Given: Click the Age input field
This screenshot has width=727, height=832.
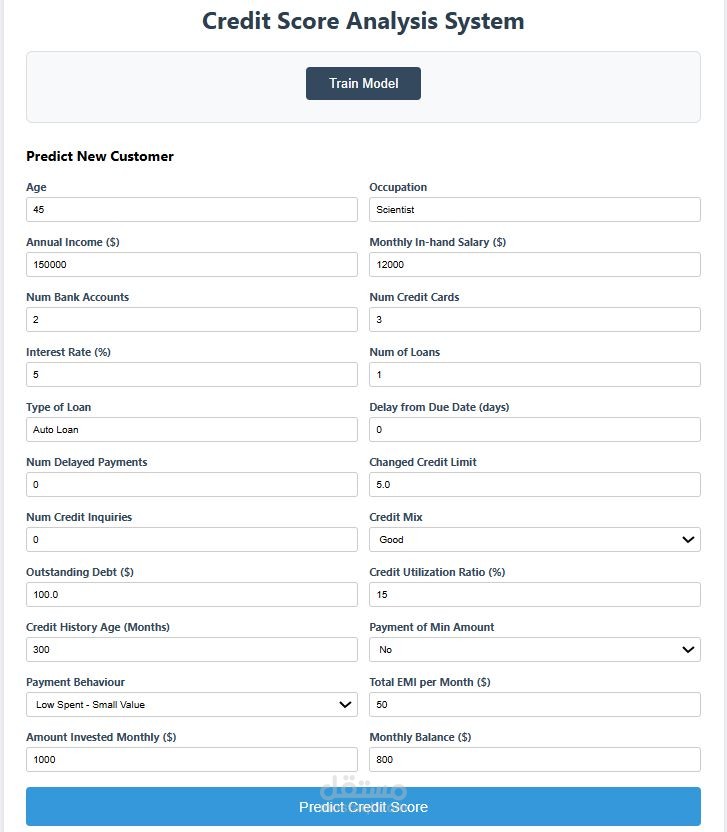Looking at the screenshot, I should click(x=191, y=209).
